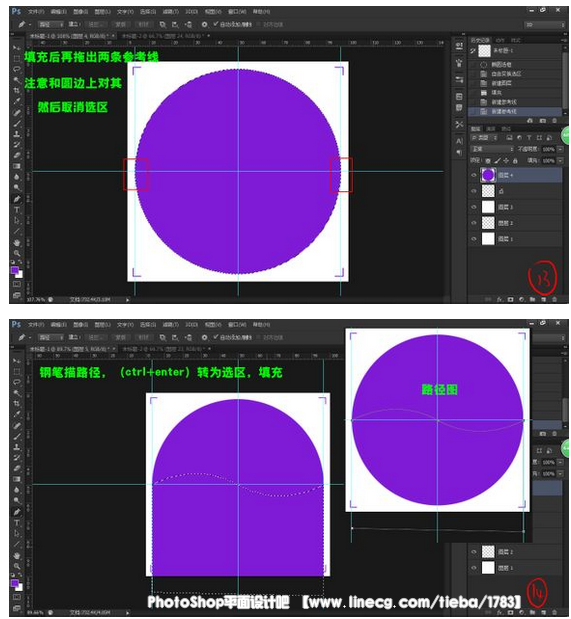Pick Eyedropper tool in top window toolbar
The width and height of the screenshot is (571, 619).
tap(17, 101)
